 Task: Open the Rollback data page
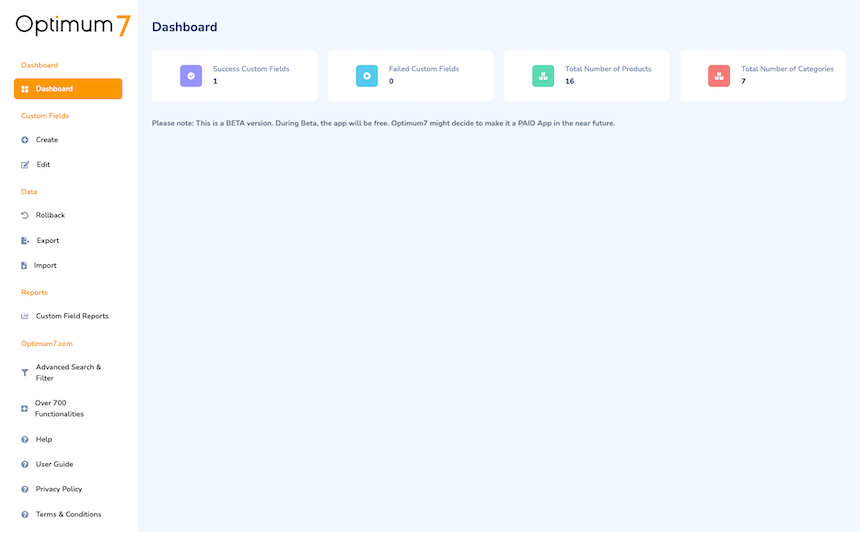[x=50, y=216]
